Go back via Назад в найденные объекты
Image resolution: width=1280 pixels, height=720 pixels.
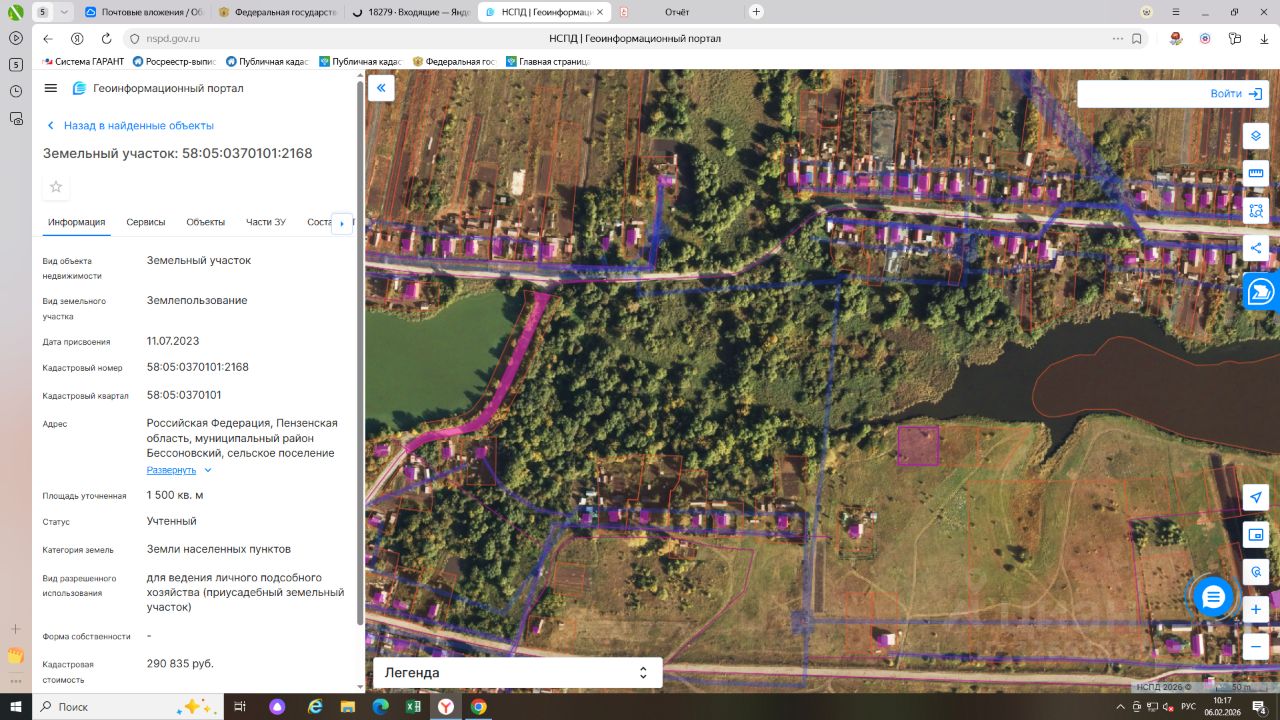[130, 126]
